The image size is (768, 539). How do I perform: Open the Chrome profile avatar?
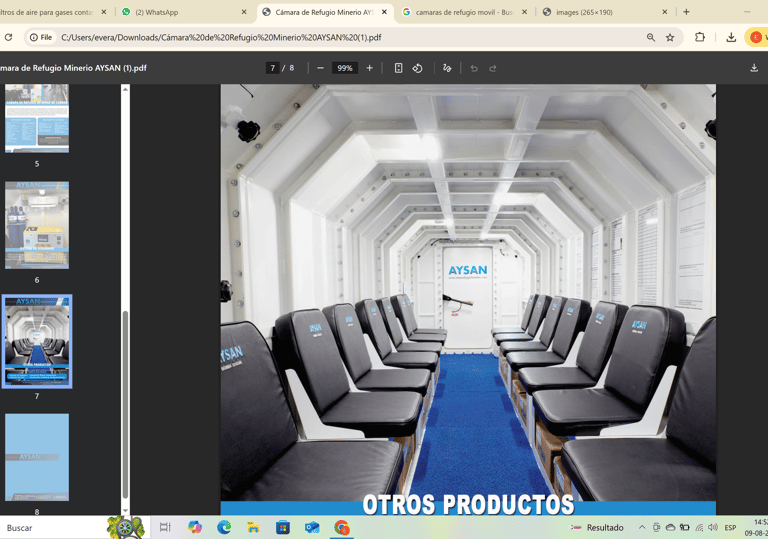756,37
